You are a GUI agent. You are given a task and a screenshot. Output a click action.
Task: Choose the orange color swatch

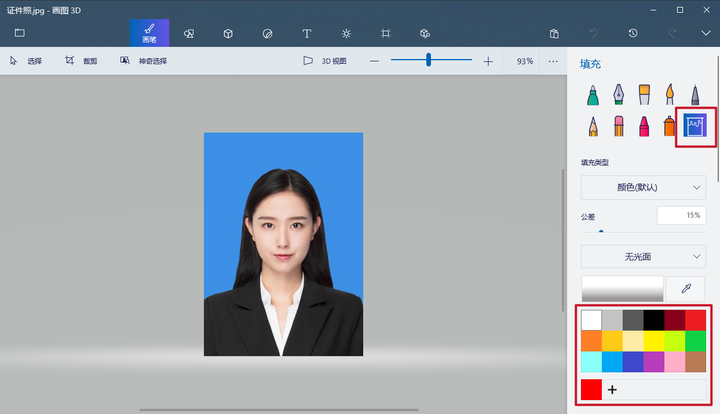pos(591,341)
